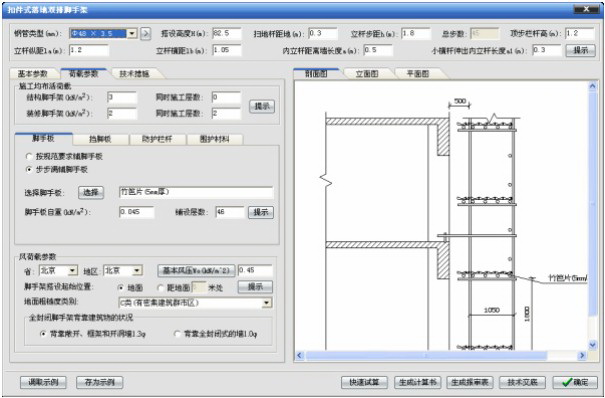Screen dimensions: 605x398
Task: Open the 挡脚板 sub-tab
Action: (x=100, y=139)
